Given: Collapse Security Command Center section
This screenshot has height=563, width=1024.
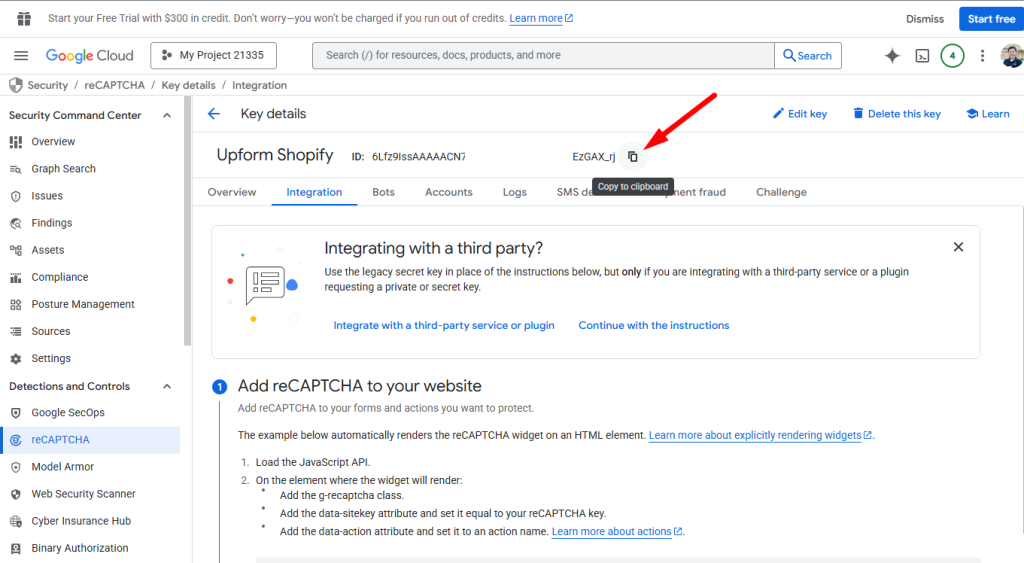Looking at the screenshot, I should coord(167,116).
